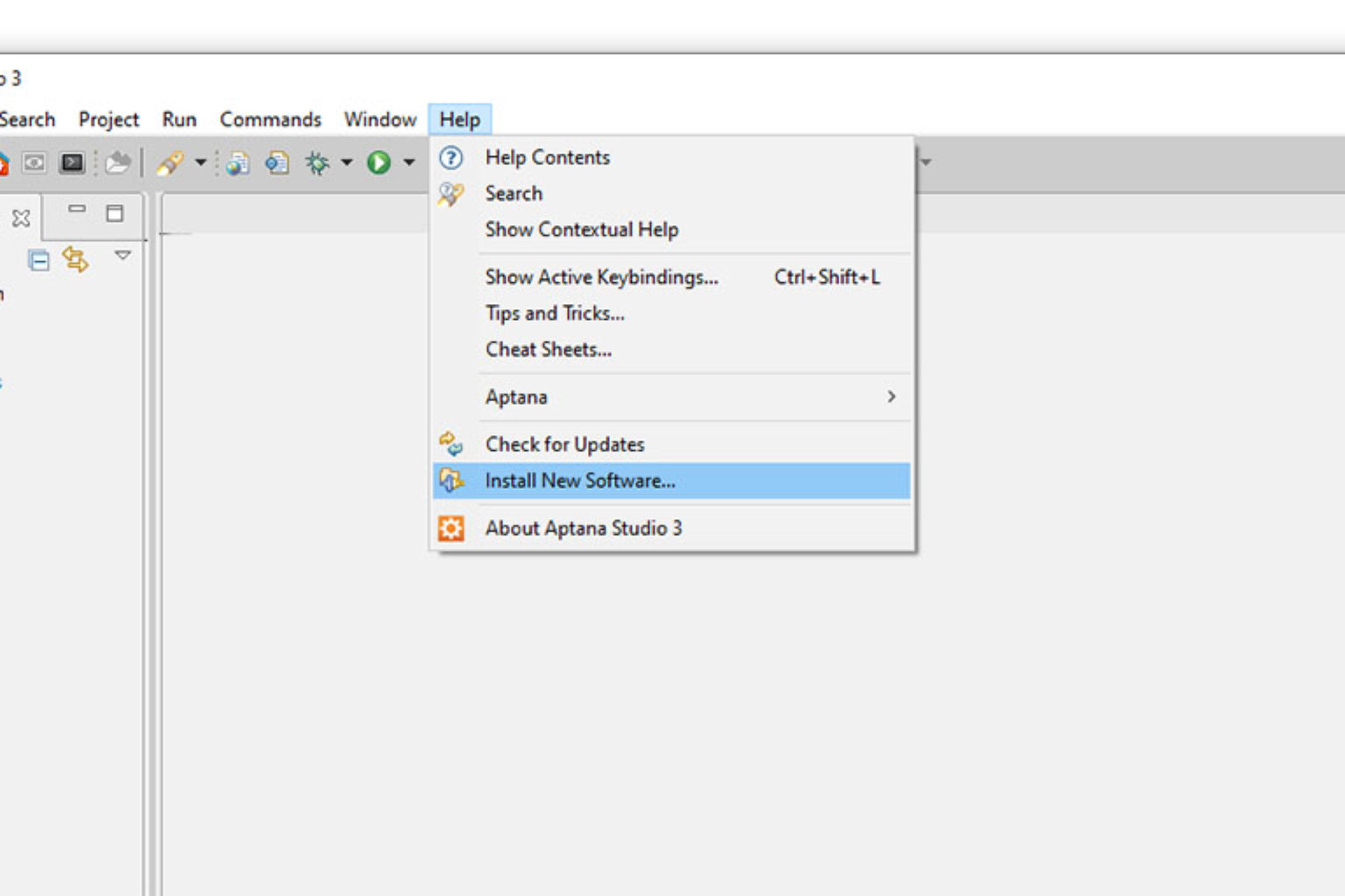Open About Aptana Studio 3
This screenshot has width=1345, height=896.
click(671, 528)
